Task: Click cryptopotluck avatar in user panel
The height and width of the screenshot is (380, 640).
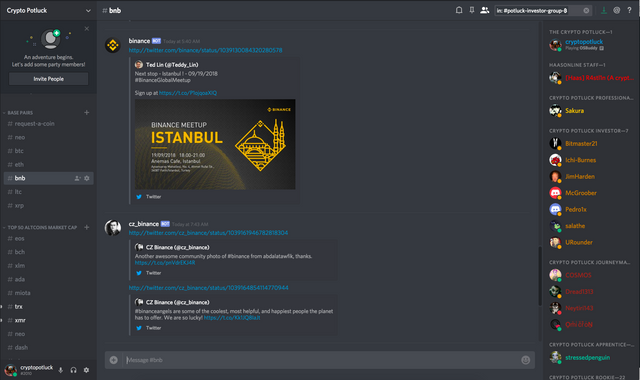Action: point(10,370)
